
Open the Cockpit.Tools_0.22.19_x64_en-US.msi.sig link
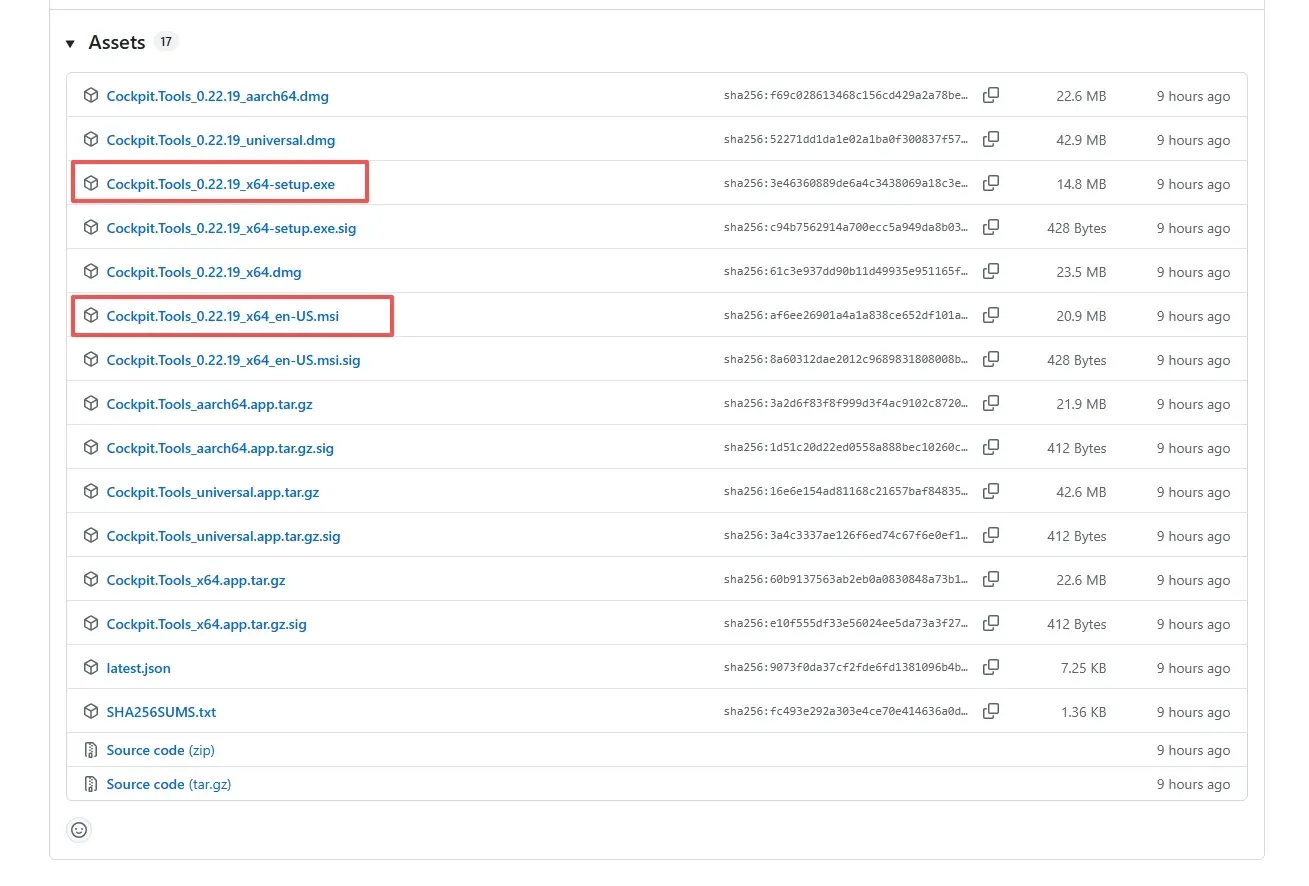point(234,361)
